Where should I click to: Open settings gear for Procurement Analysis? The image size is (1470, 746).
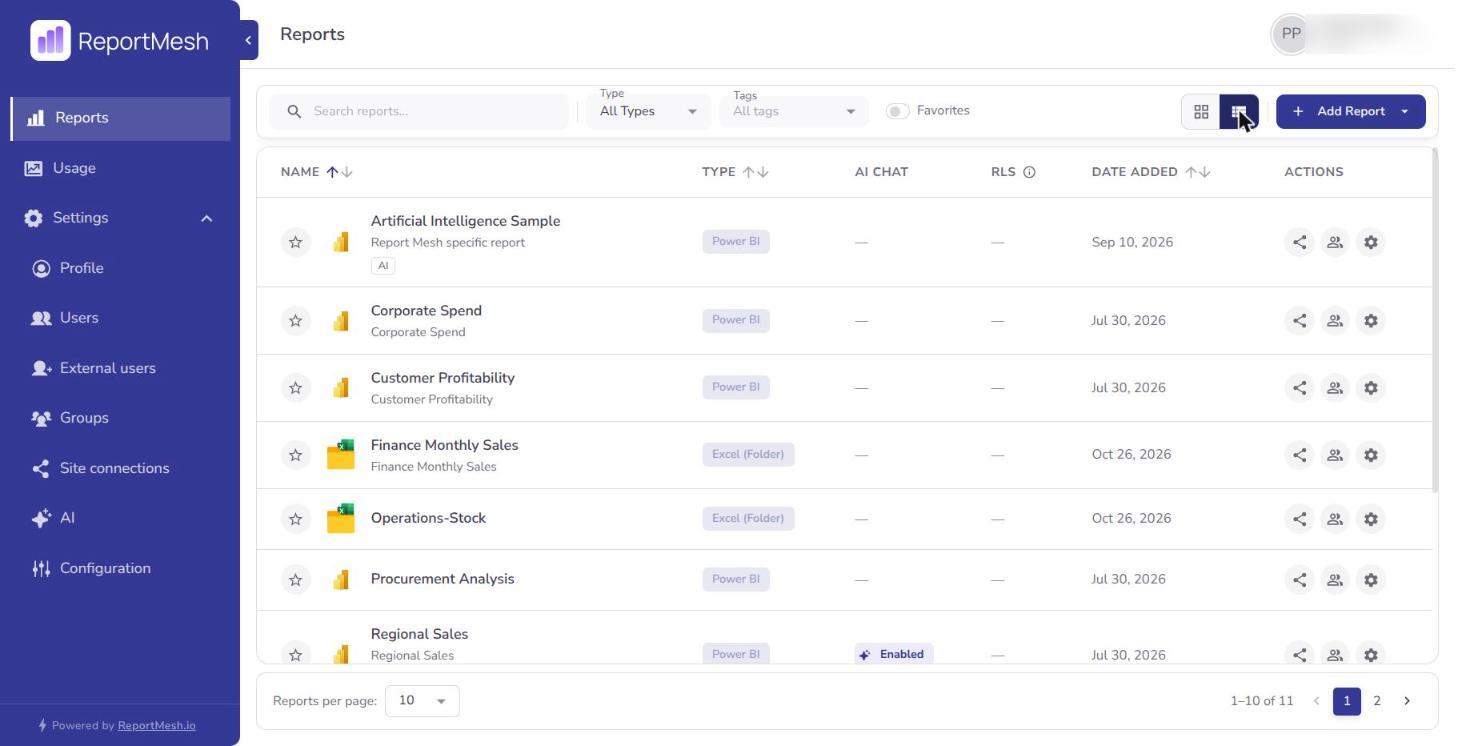(x=1370, y=579)
